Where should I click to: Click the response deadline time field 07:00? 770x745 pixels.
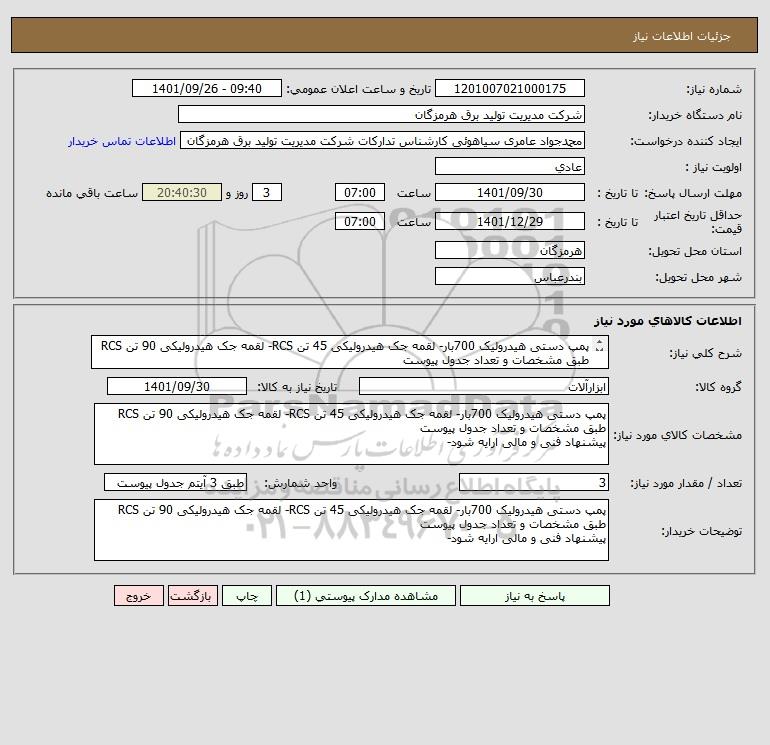[360, 193]
